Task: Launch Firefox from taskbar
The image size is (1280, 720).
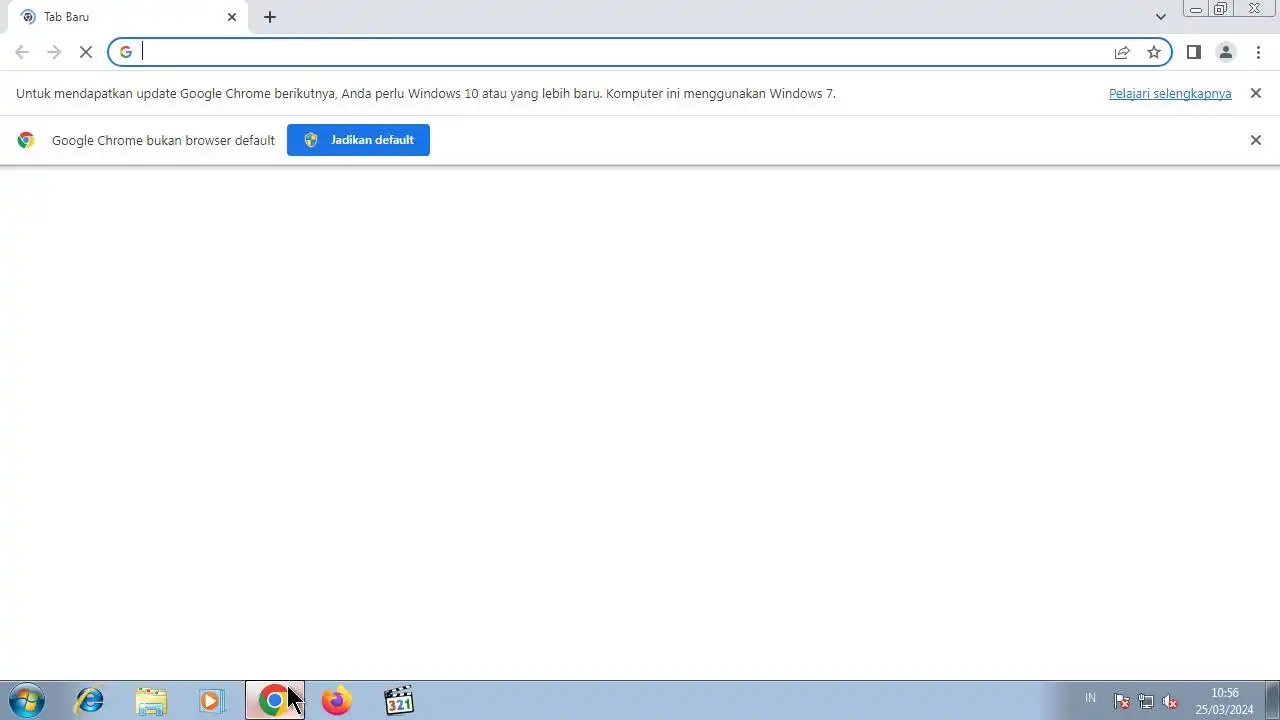Action: click(337, 701)
